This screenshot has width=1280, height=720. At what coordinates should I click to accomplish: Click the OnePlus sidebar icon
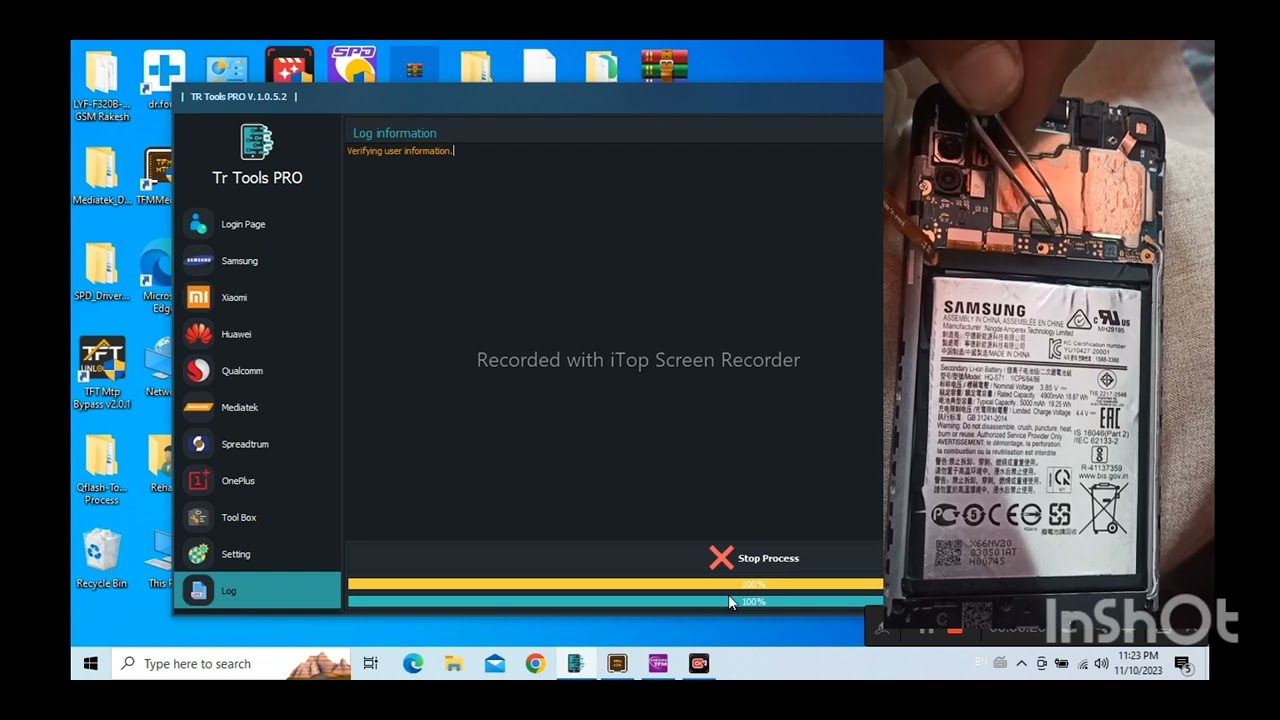coord(199,481)
